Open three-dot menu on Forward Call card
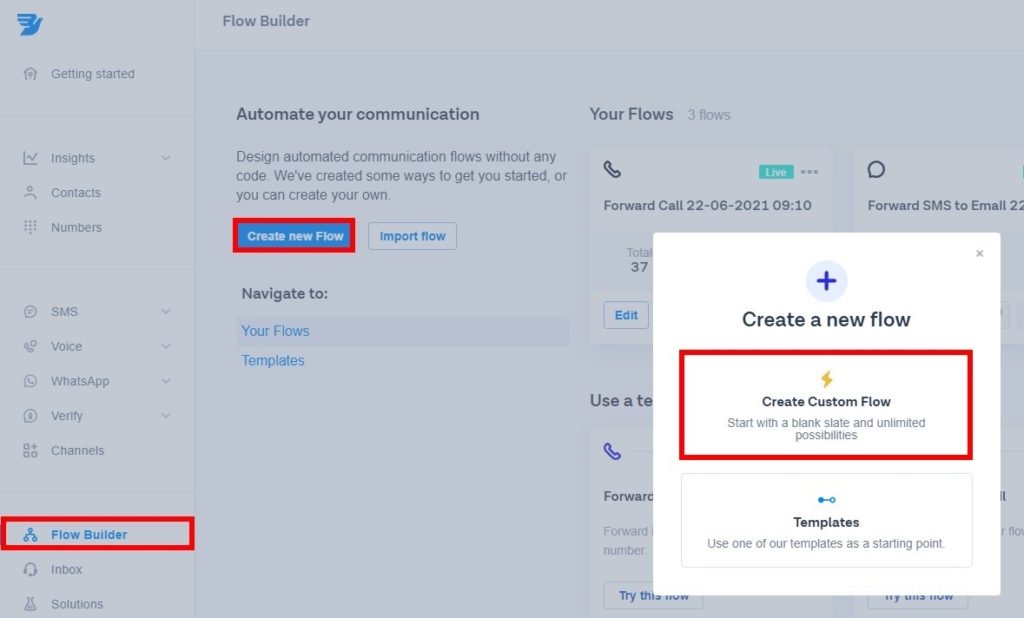The image size is (1024, 618). 809,172
